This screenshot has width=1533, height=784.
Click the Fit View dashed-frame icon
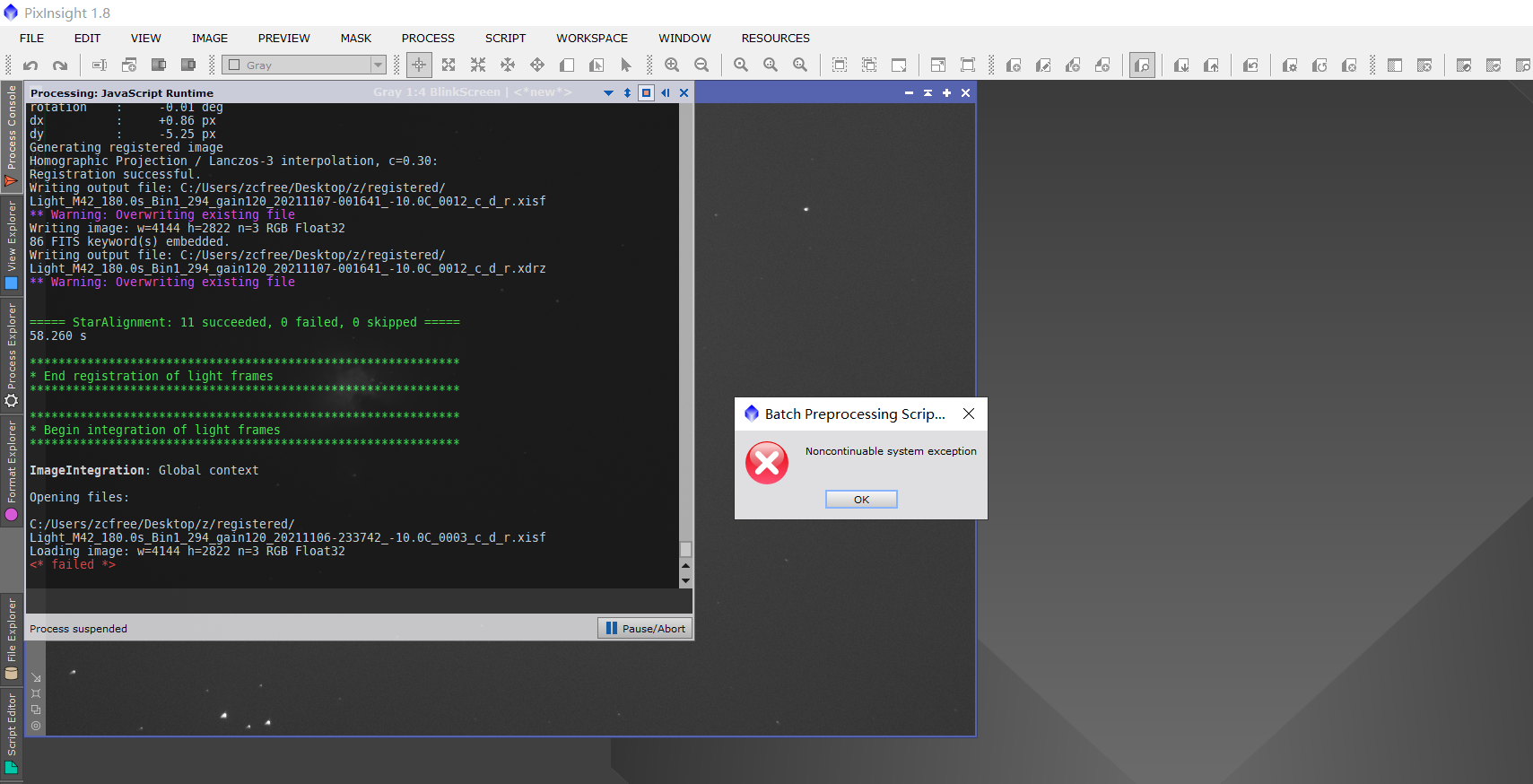pos(840,65)
